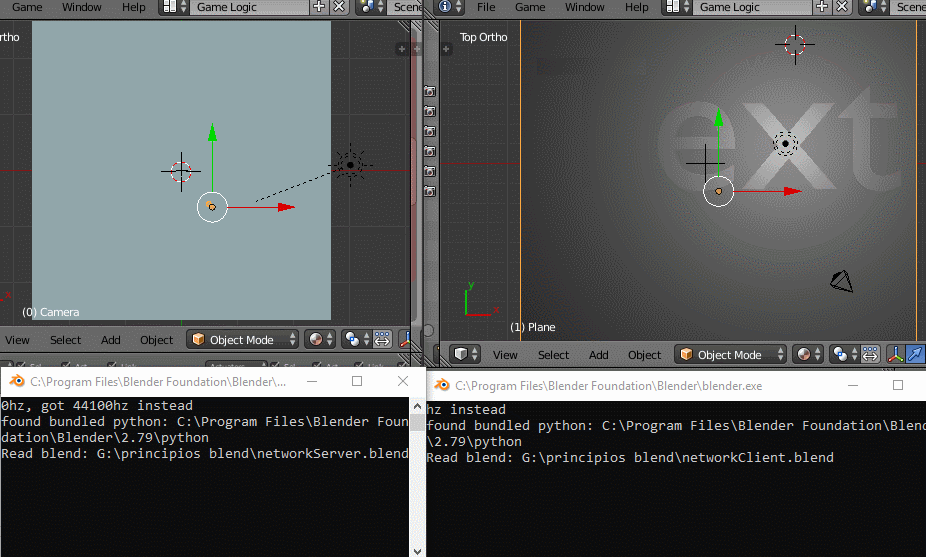926x557 pixels.
Task: Click up arrow of left console scrollbar
Action: 418,406
